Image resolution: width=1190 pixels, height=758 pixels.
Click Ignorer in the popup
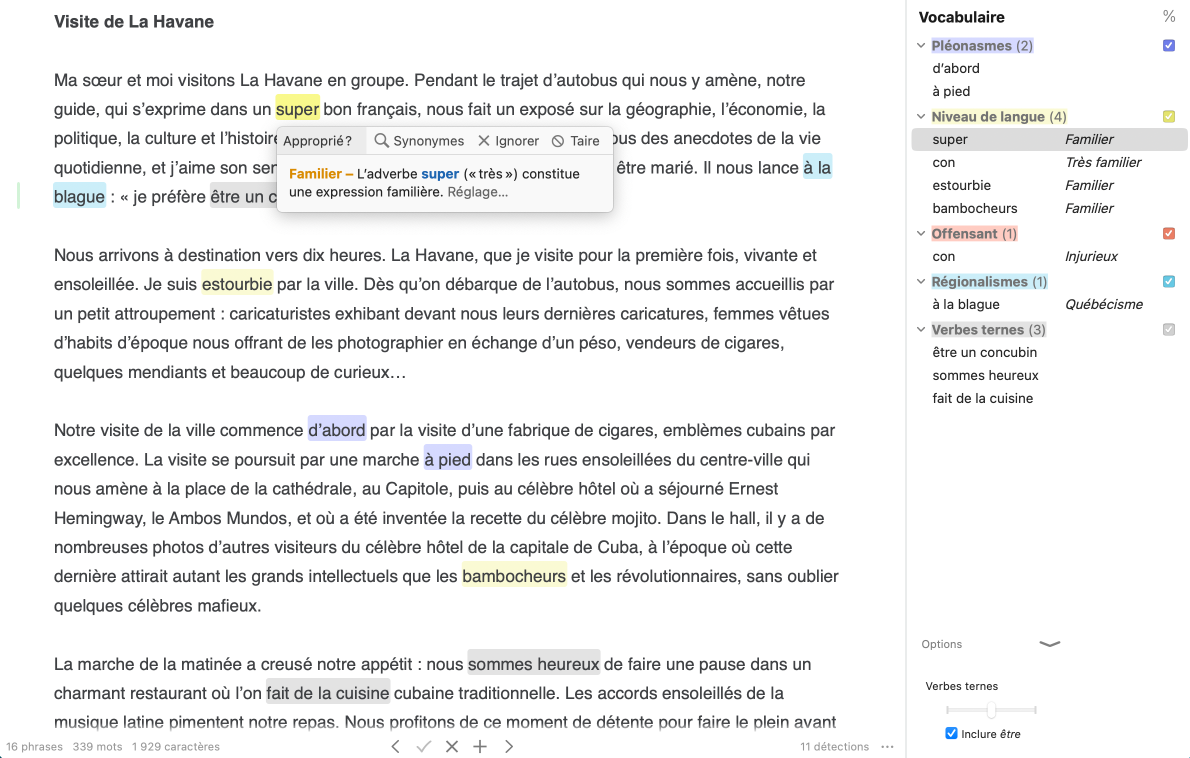pyautogui.click(x=508, y=140)
